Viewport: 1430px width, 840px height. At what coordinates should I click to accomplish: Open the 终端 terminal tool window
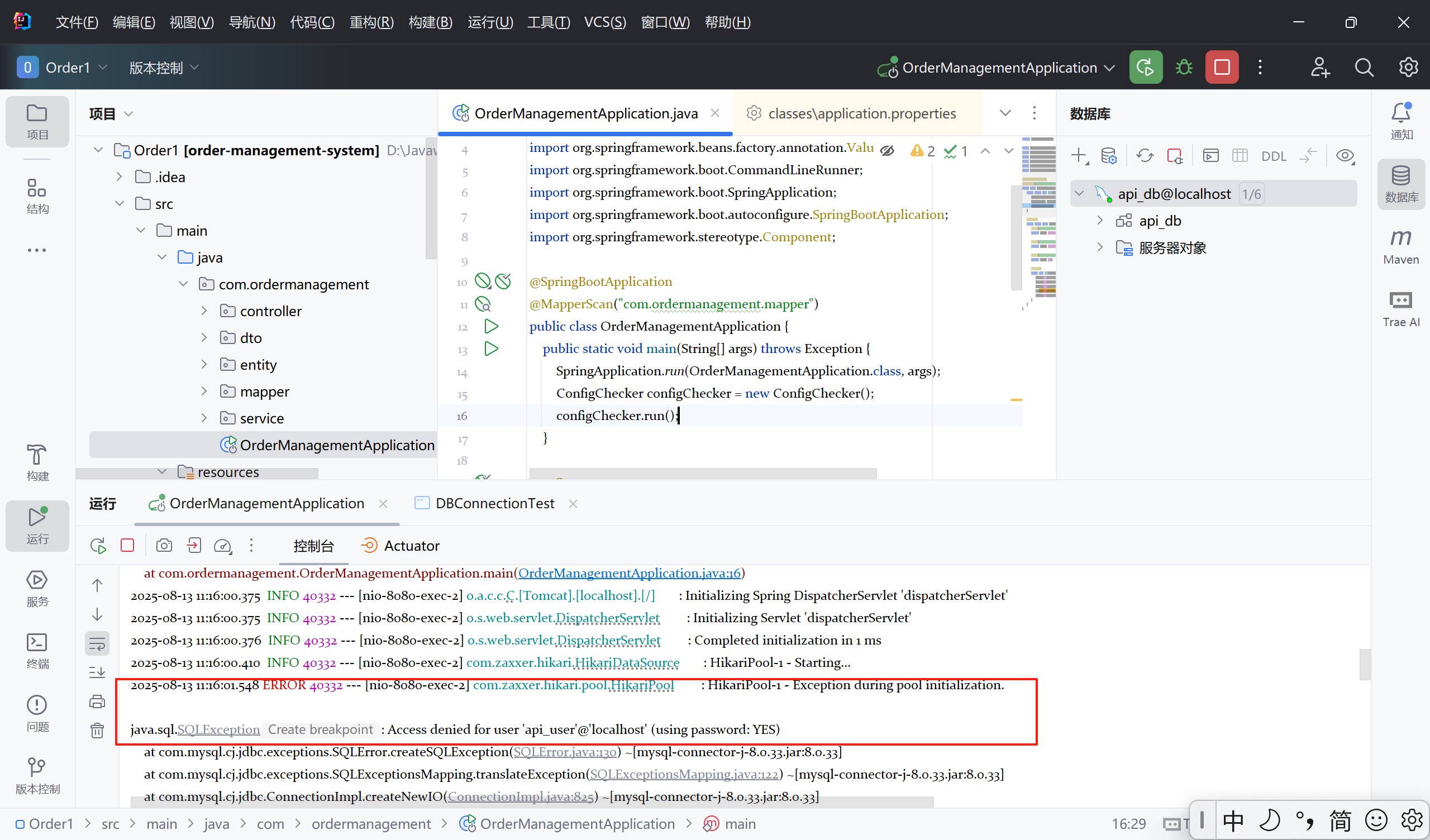(x=37, y=651)
